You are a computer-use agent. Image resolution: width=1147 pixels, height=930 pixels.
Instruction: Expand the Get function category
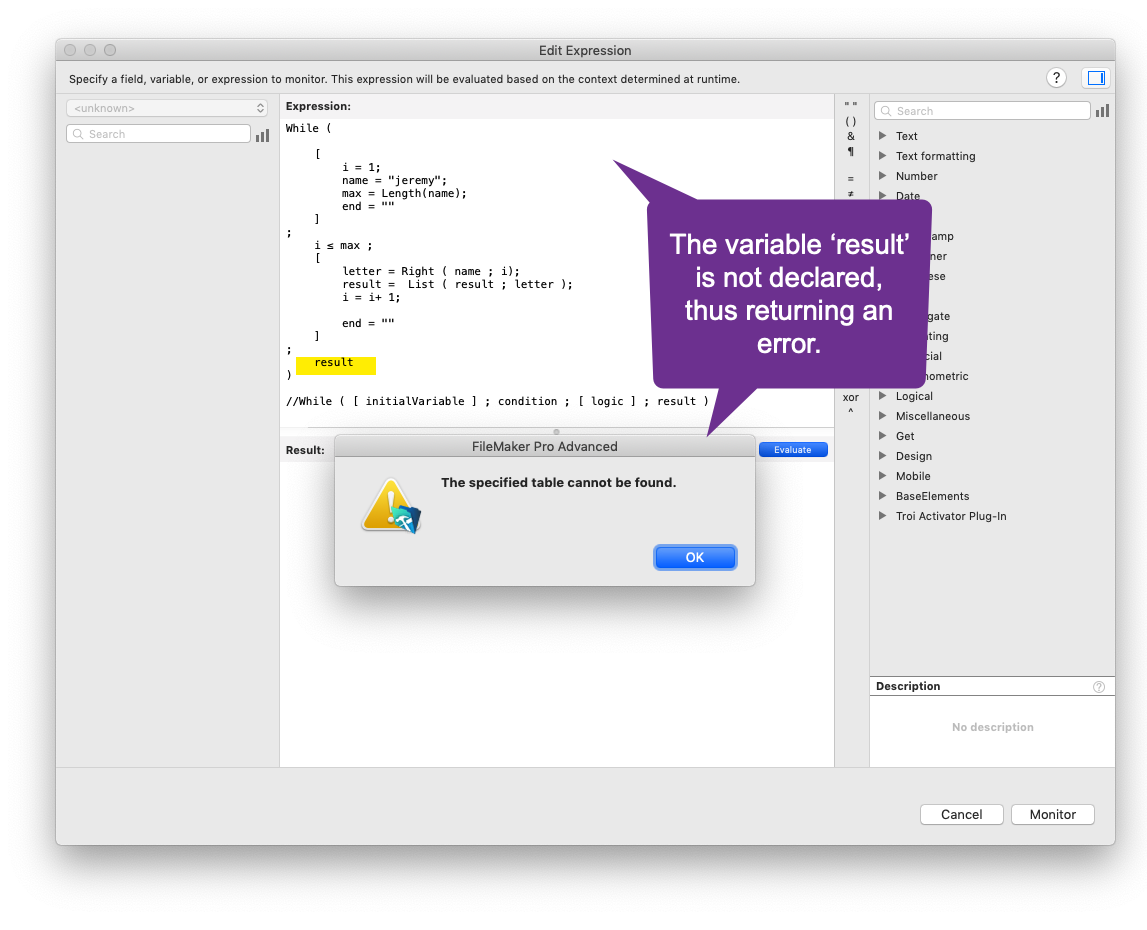pyautogui.click(x=882, y=436)
